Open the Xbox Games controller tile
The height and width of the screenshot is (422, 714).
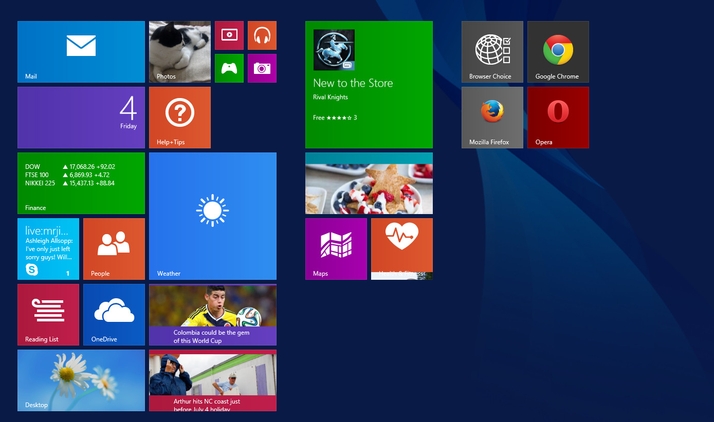pyautogui.click(x=229, y=68)
